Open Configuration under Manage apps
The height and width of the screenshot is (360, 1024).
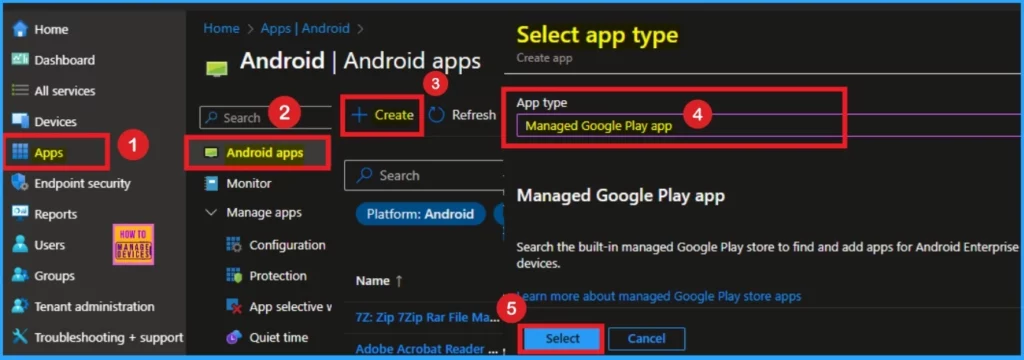[287, 245]
